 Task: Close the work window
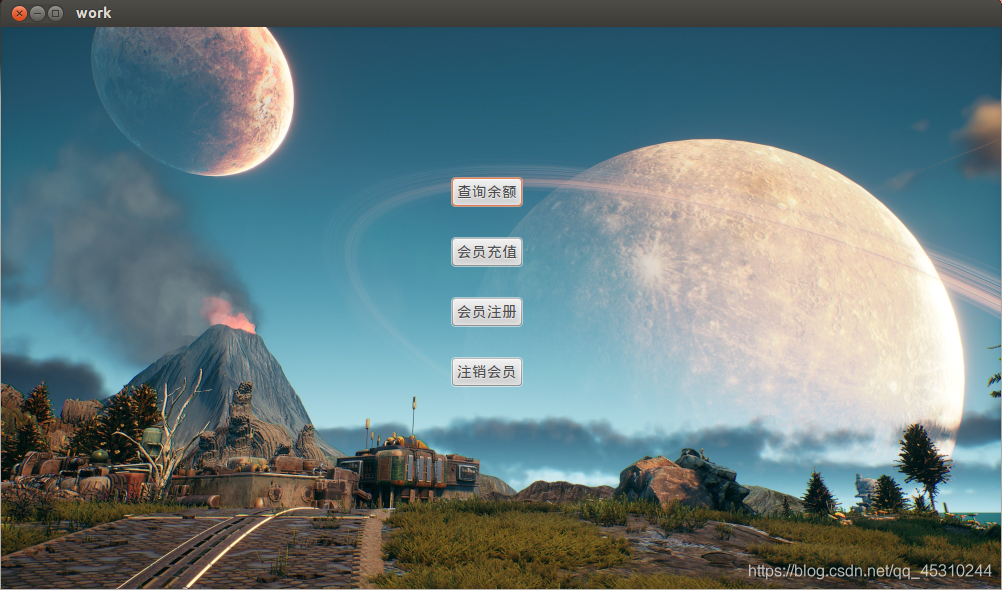20,13
